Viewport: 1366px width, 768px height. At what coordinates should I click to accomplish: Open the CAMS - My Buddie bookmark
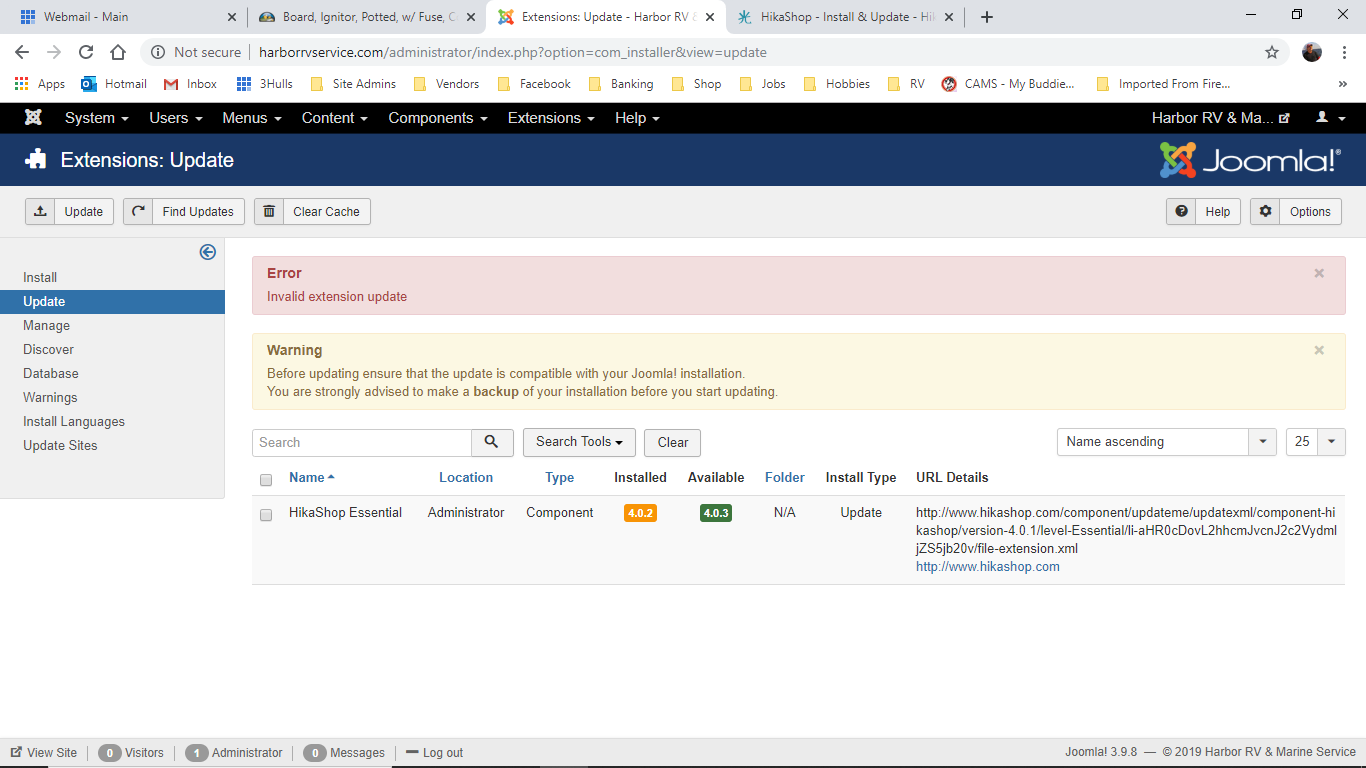coord(1009,84)
